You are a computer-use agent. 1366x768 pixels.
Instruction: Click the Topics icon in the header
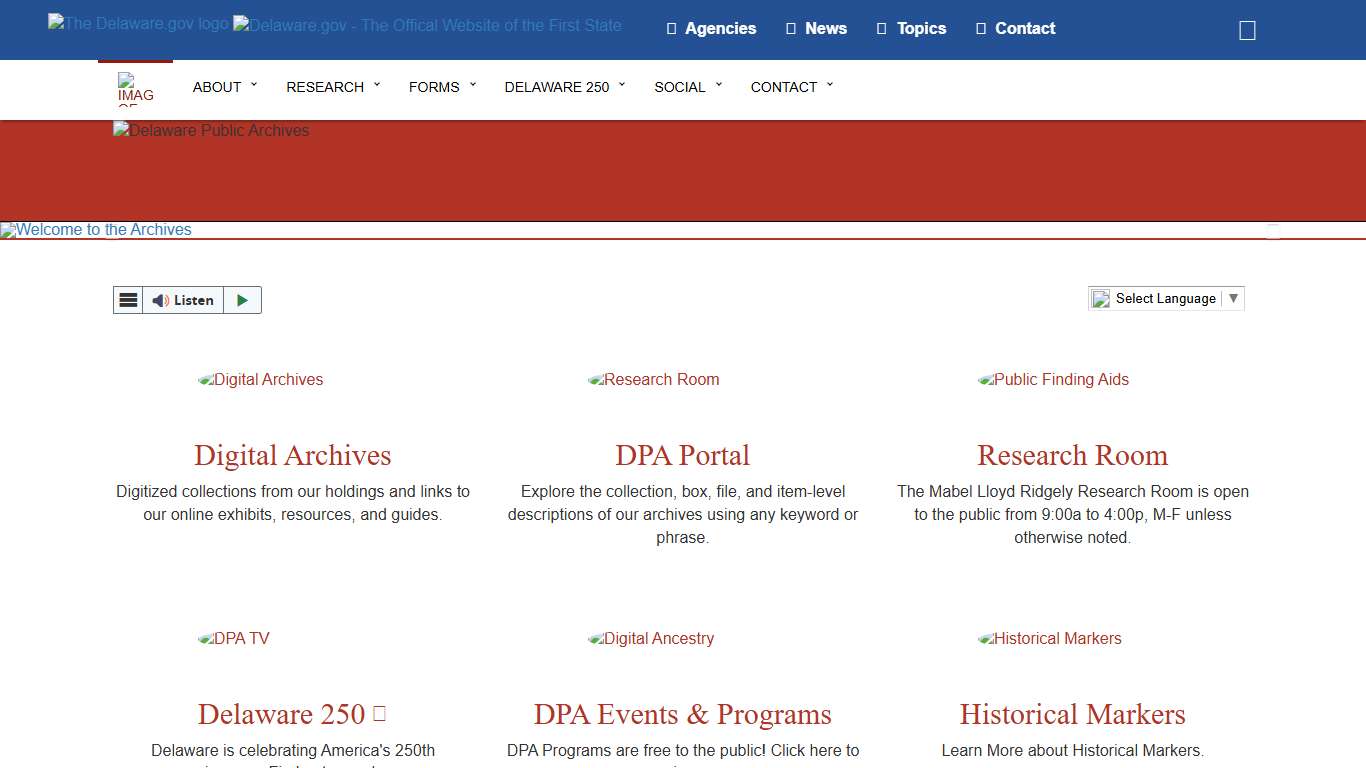coord(884,29)
